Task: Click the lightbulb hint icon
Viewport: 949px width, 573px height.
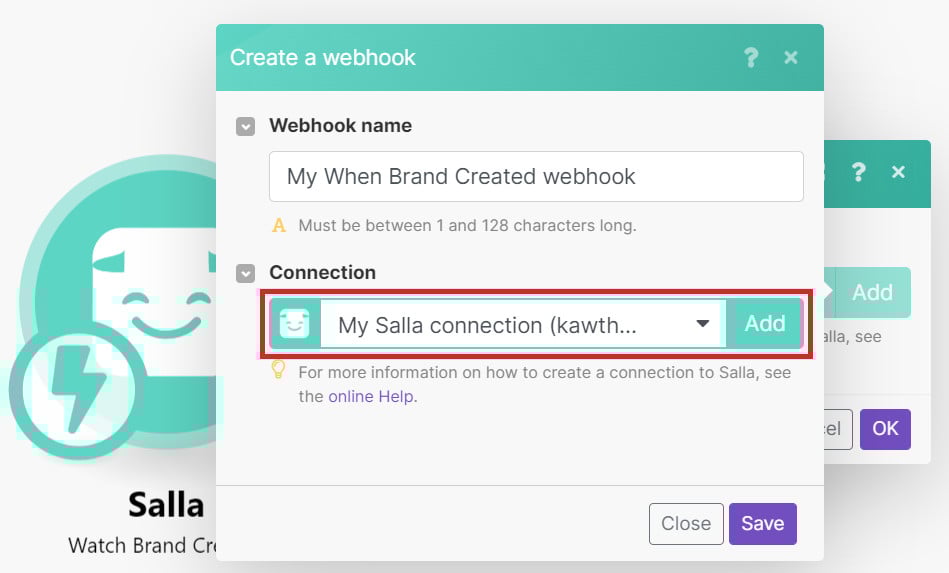Action: pos(278,369)
